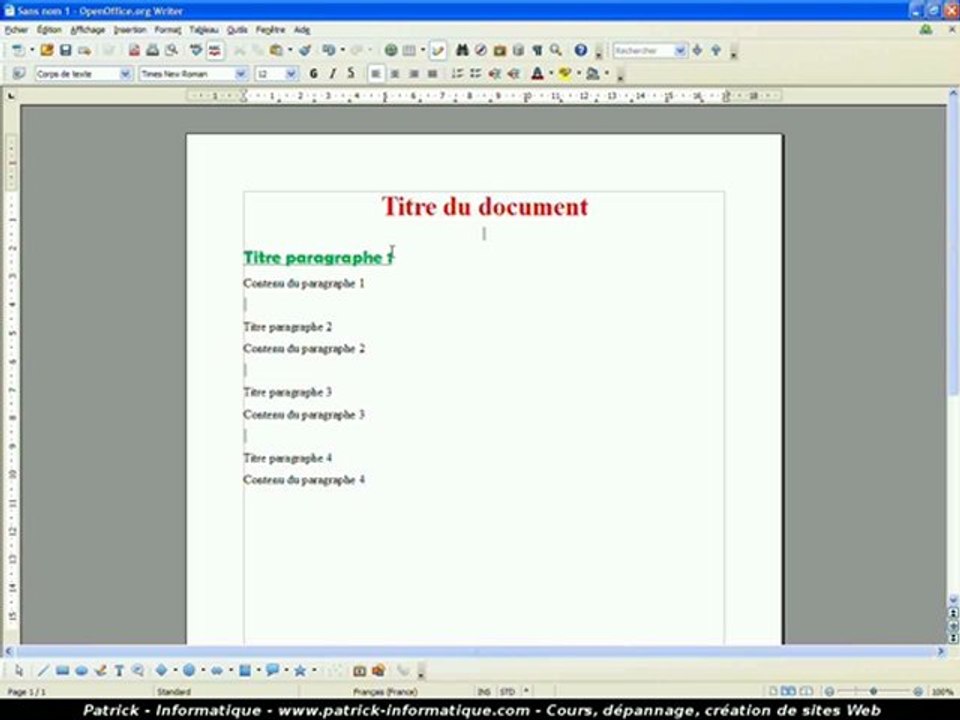Screen dimensions: 960x720
Task: Apply Background Color bucket
Action: point(592,73)
